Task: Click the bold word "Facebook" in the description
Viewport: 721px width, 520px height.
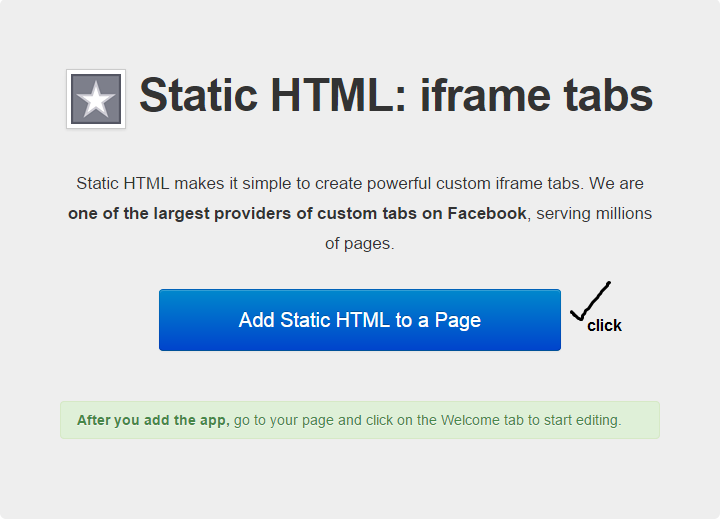Action: click(x=486, y=213)
